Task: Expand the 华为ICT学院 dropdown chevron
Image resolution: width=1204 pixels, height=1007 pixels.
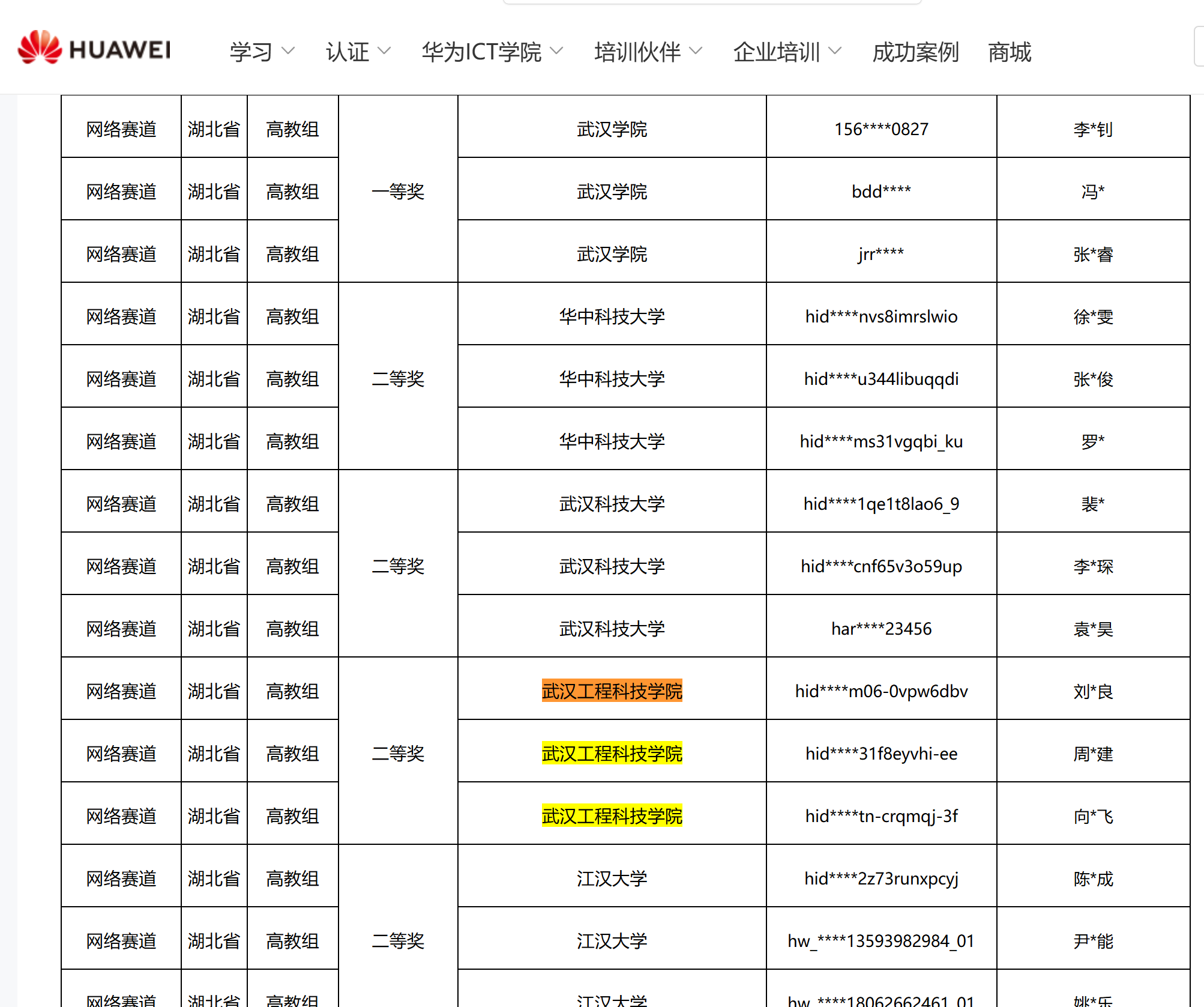Action: tap(556, 51)
